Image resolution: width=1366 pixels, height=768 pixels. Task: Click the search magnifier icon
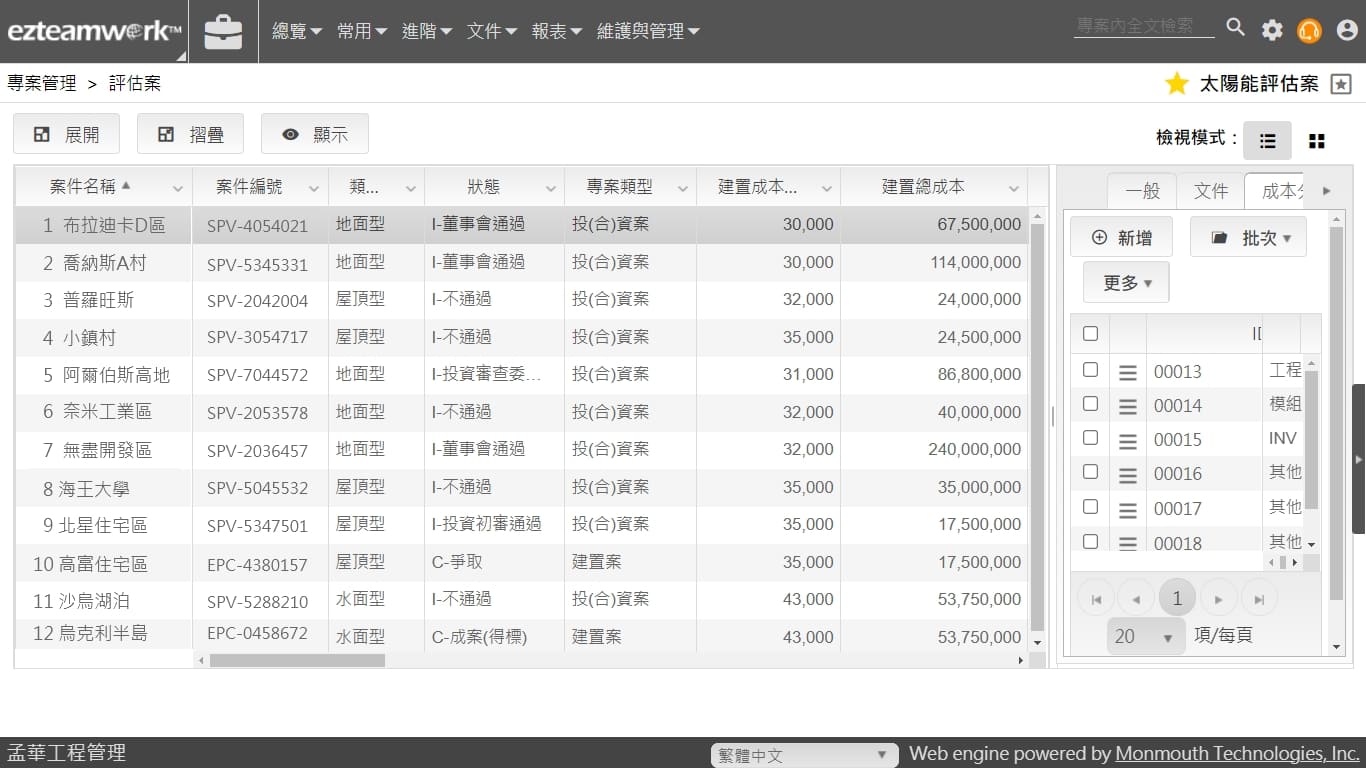click(1236, 28)
